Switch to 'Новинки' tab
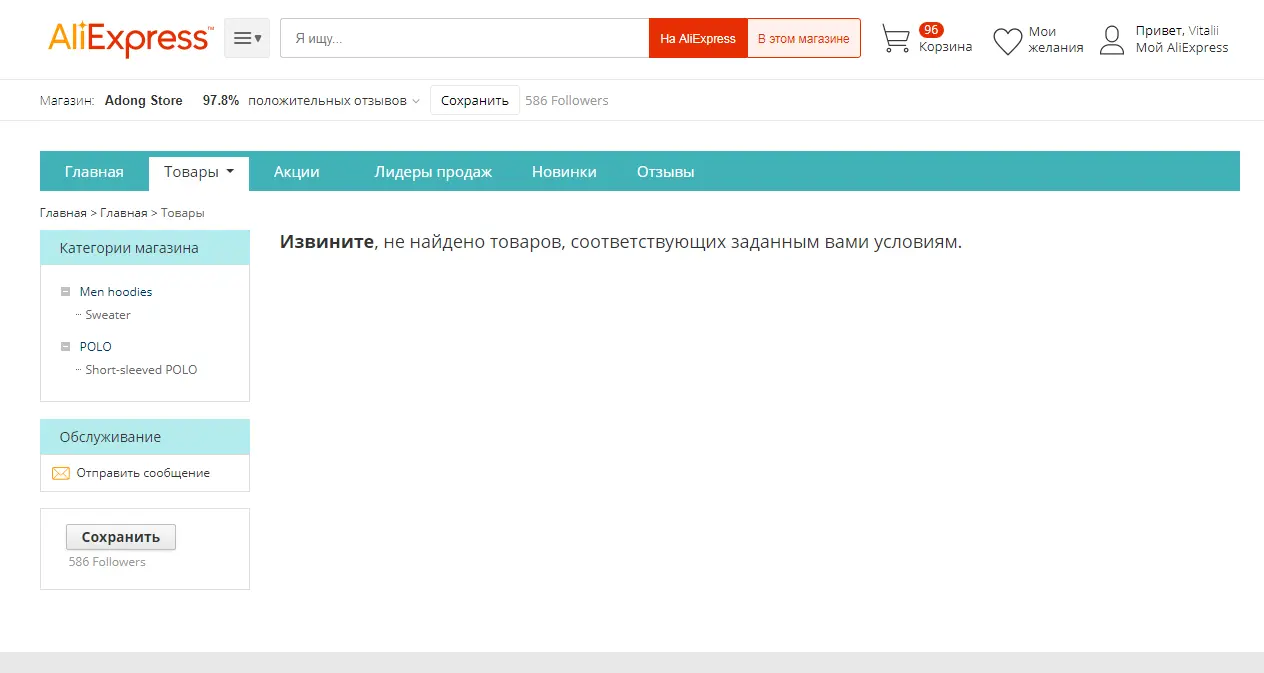1264x673 pixels. [x=564, y=171]
